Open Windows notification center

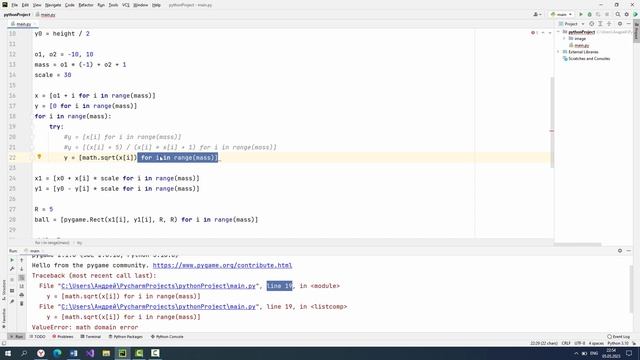point(629,353)
